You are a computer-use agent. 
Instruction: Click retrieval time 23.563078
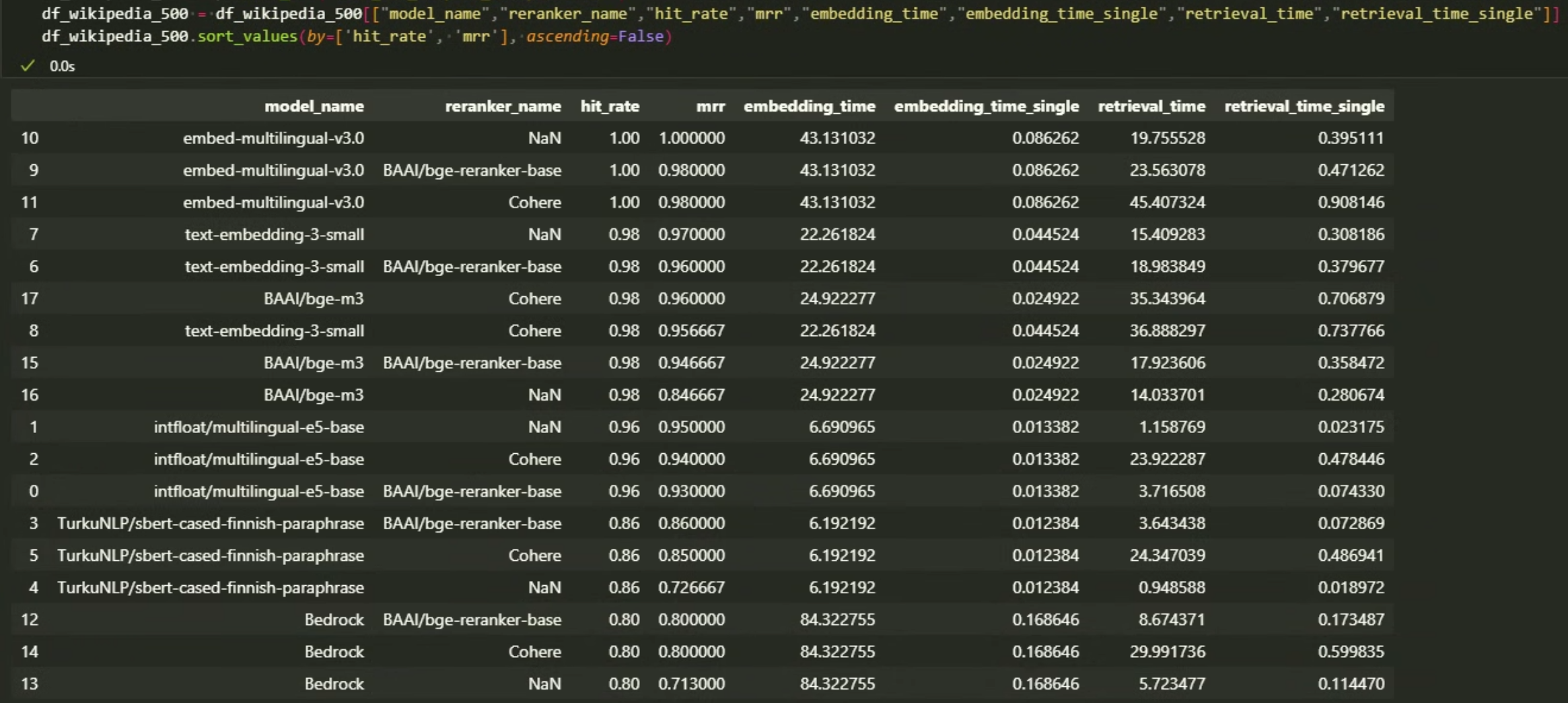tap(1168, 170)
